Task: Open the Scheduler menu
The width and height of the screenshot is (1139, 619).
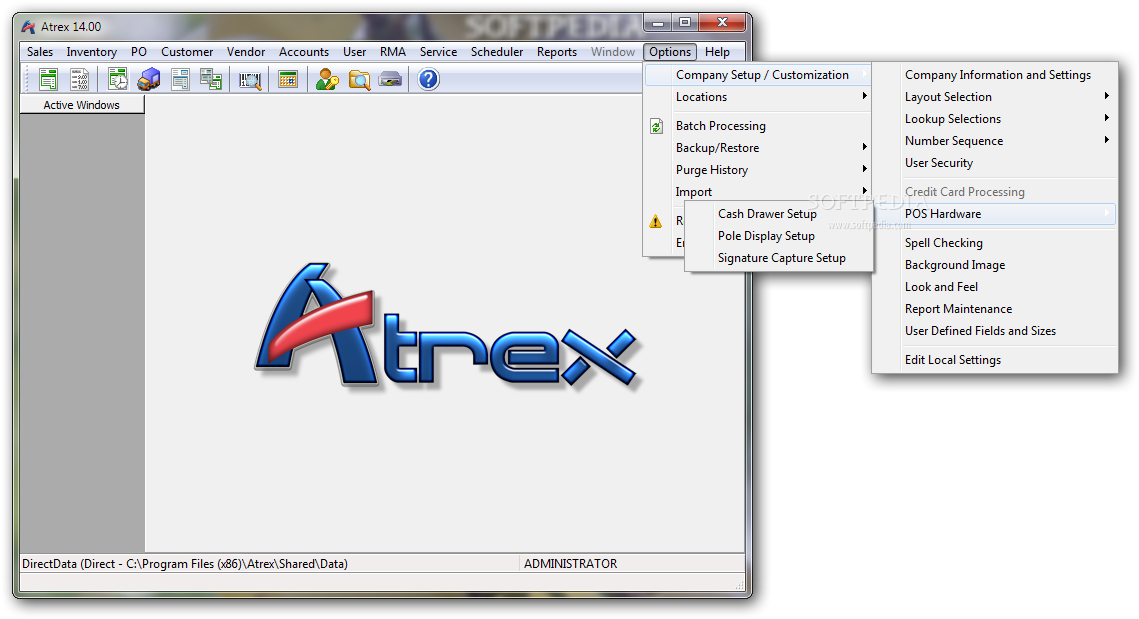Action: pos(497,52)
